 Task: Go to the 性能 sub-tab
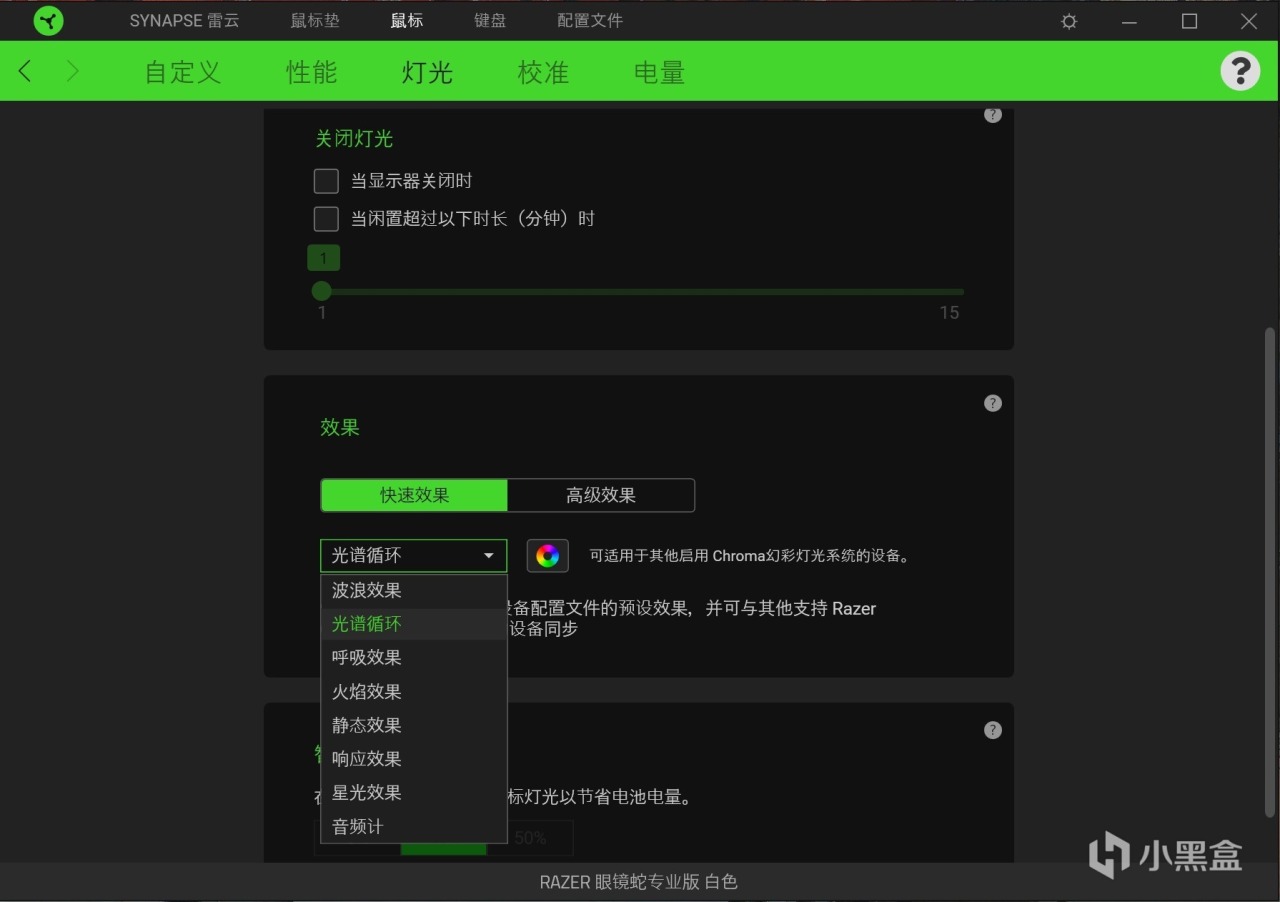(312, 72)
